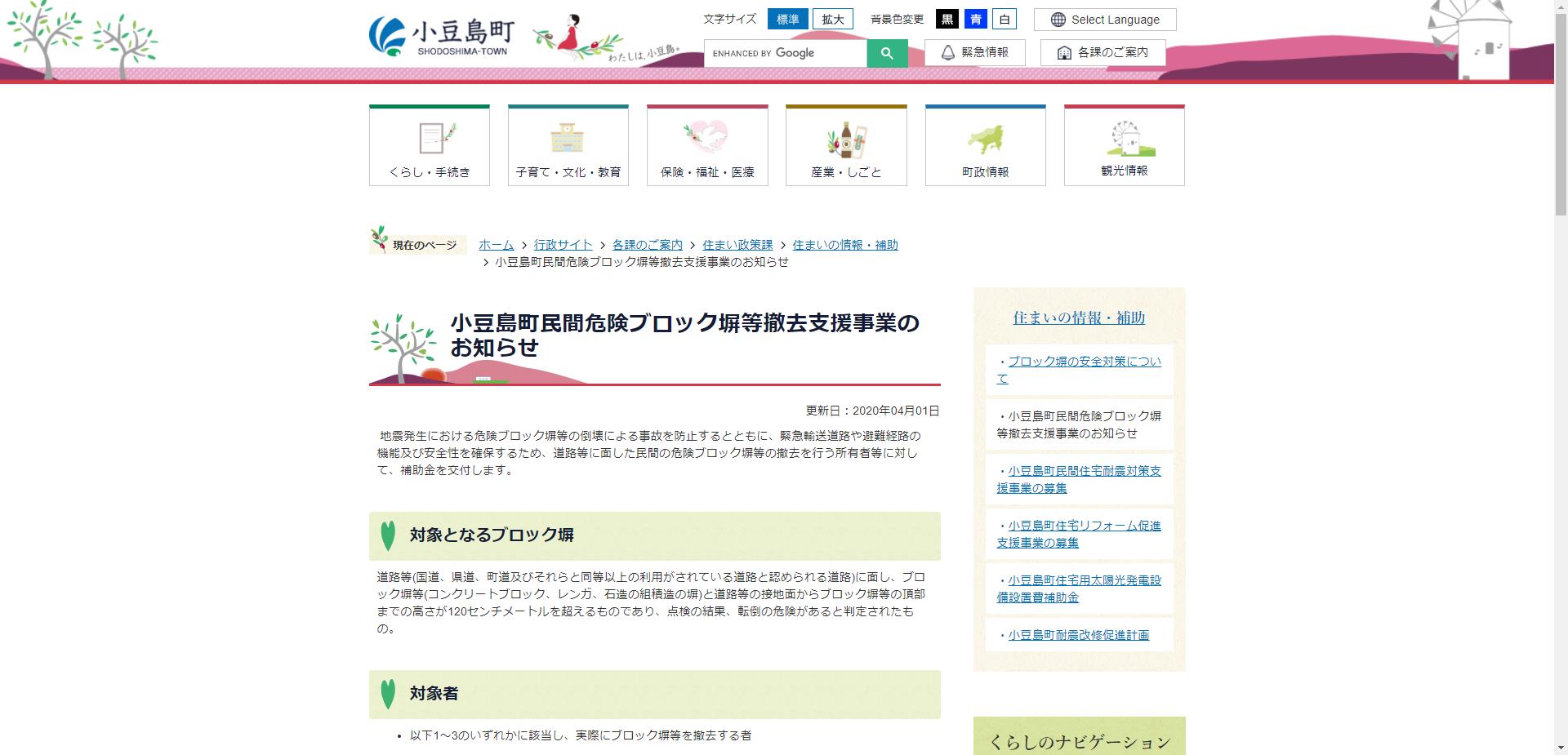The image size is (1568, 755).
Task: Switch text size to 拡大
Action: click(832, 19)
